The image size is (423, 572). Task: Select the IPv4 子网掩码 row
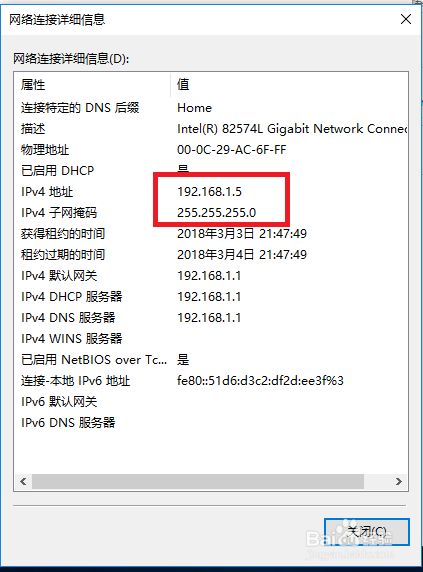pyautogui.click(x=211, y=212)
